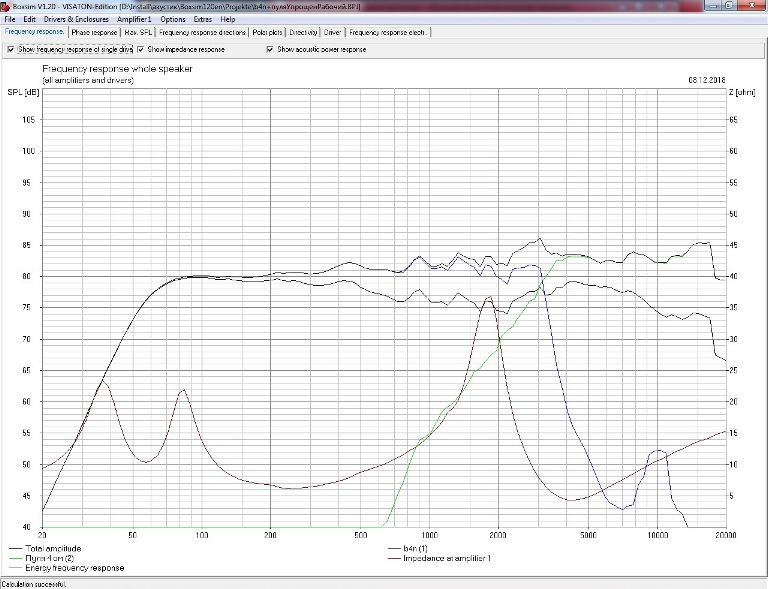The width and height of the screenshot is (779, 589).
Task: Open the Frequency response directions tab
Action: 203,32
